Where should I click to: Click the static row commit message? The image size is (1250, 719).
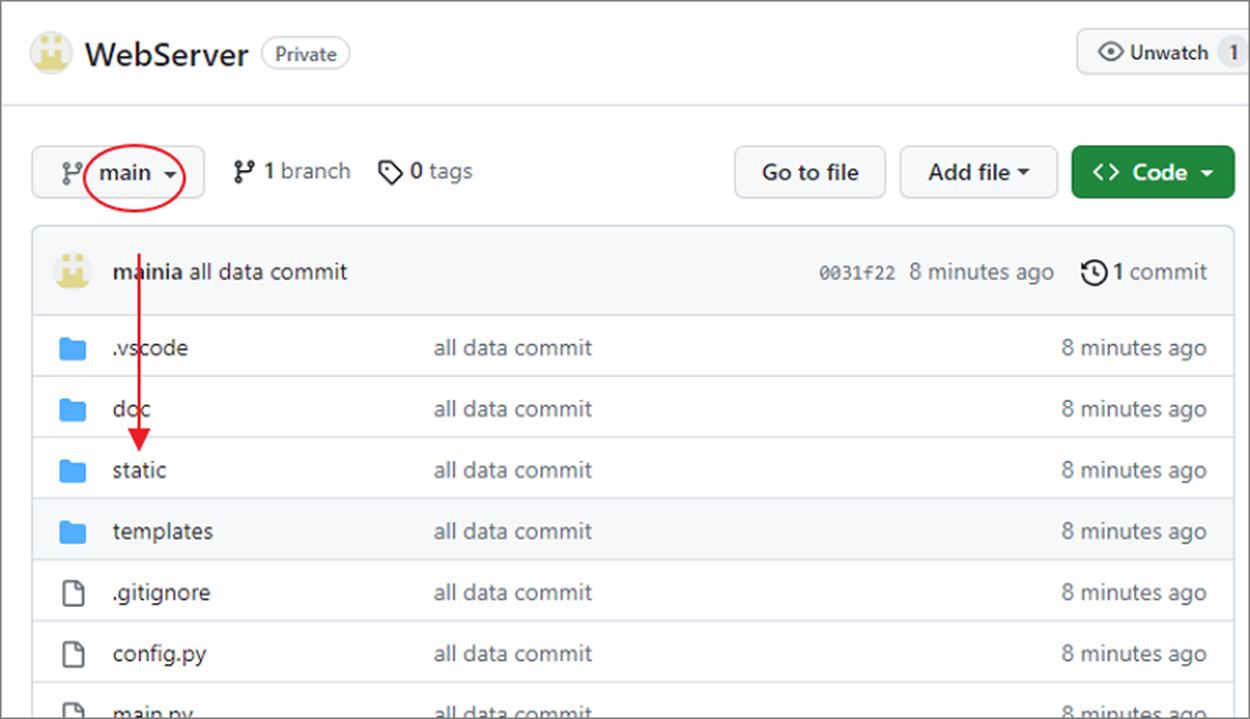coord(513,470)
